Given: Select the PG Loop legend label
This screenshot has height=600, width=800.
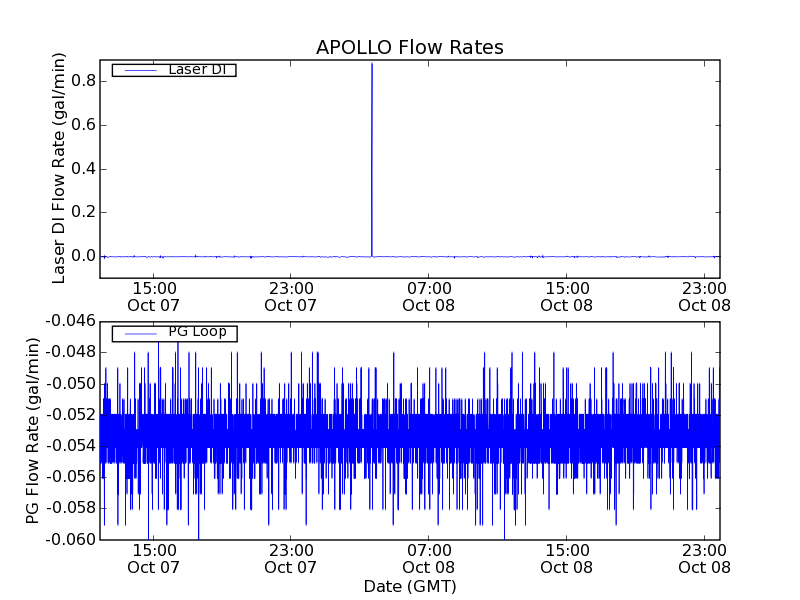Looking at the screenshot, I should pyautogui.click(x=197, y=332).
